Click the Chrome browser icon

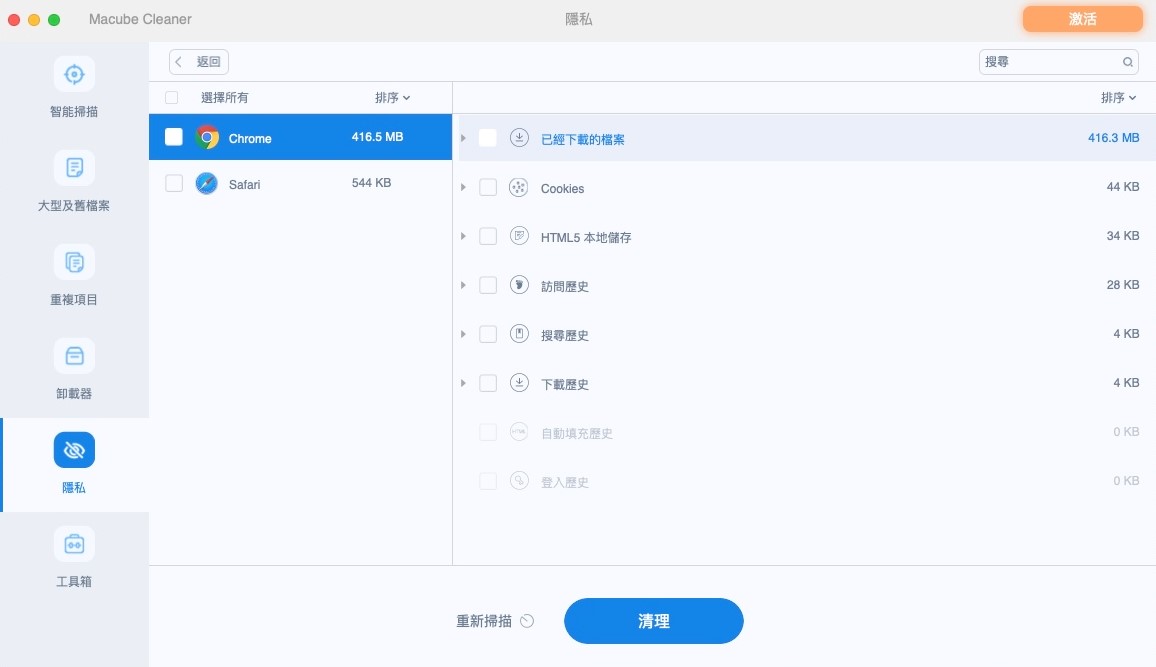coord(207,137)
